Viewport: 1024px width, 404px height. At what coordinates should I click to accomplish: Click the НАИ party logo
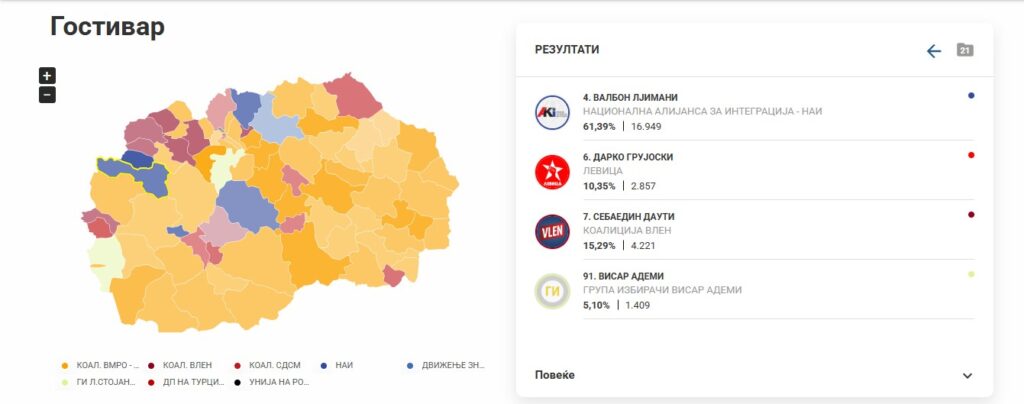551,112
